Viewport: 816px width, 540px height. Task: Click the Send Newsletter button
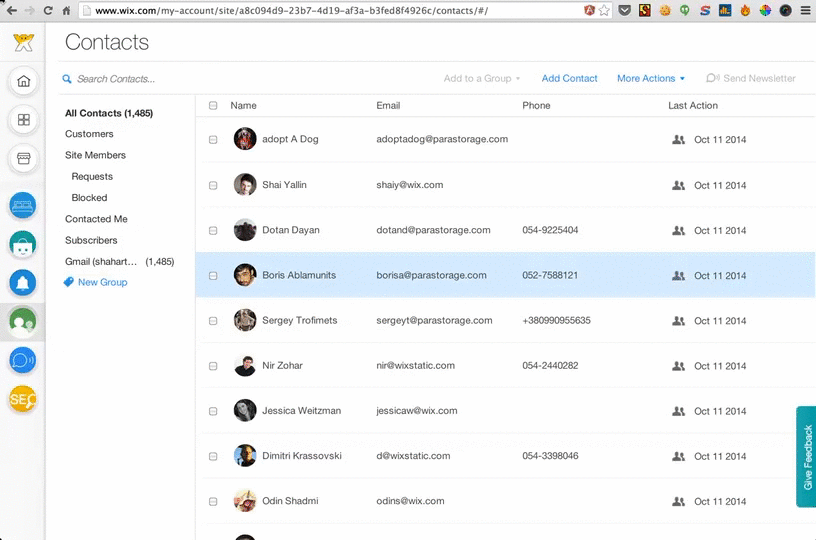pyautogui.click(x=751, y=78)
